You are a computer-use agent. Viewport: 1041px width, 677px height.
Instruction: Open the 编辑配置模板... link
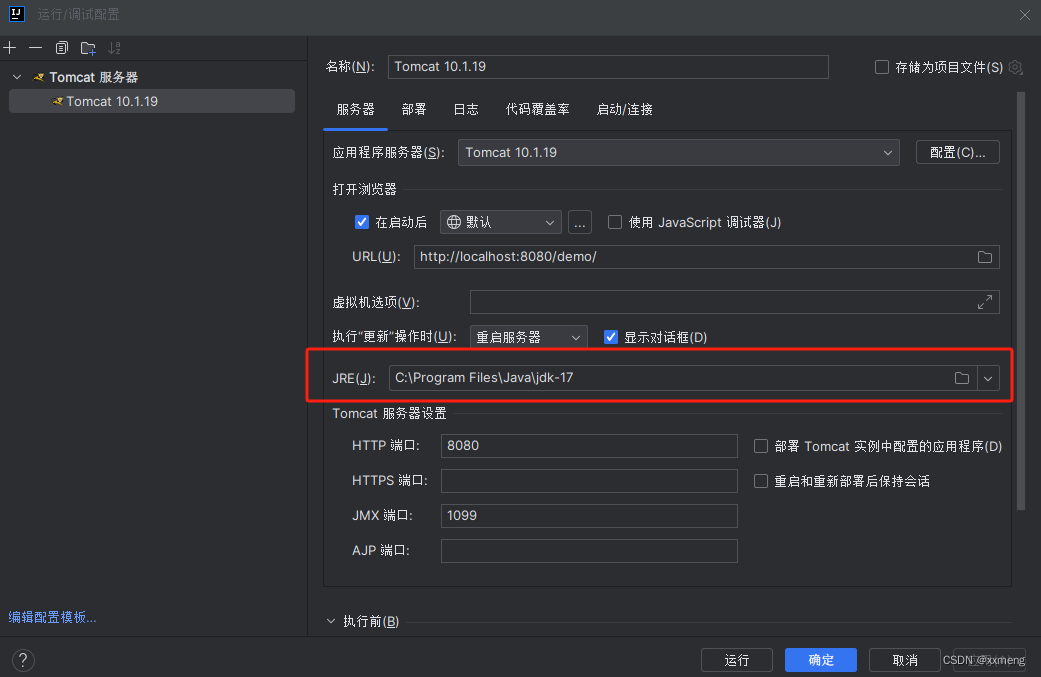tap(52, 617)
